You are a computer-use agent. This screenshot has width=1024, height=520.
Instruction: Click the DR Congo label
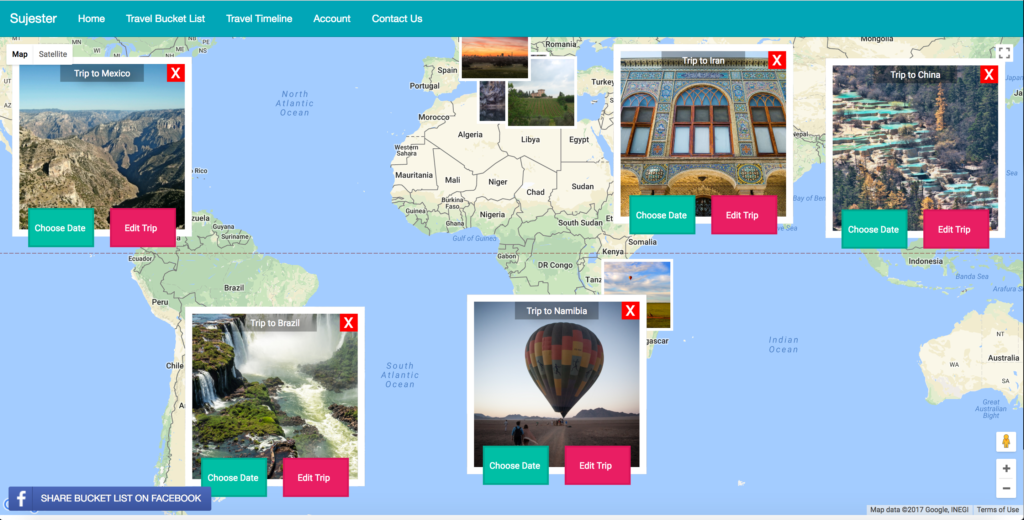pos(555,265)
